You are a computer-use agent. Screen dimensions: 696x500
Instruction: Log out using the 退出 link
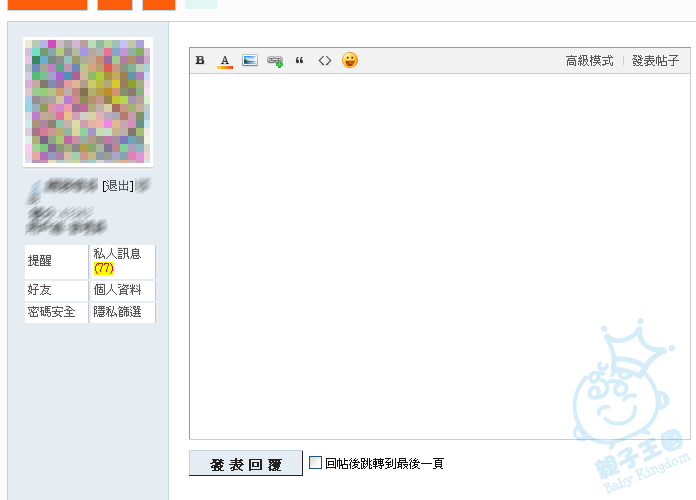(x=118, y=186)
